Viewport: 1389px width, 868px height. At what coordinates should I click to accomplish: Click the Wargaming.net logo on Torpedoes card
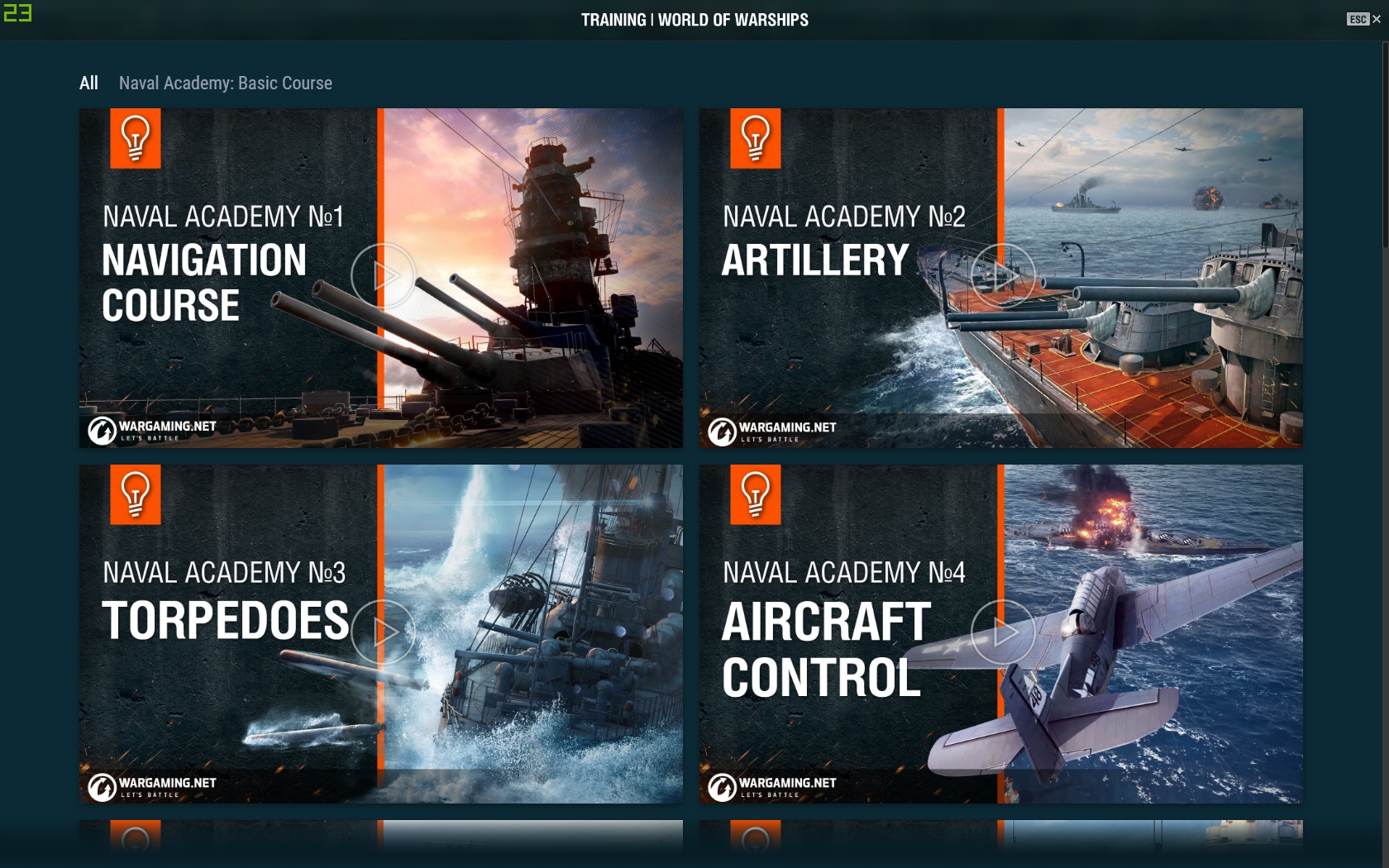(152, 786)
